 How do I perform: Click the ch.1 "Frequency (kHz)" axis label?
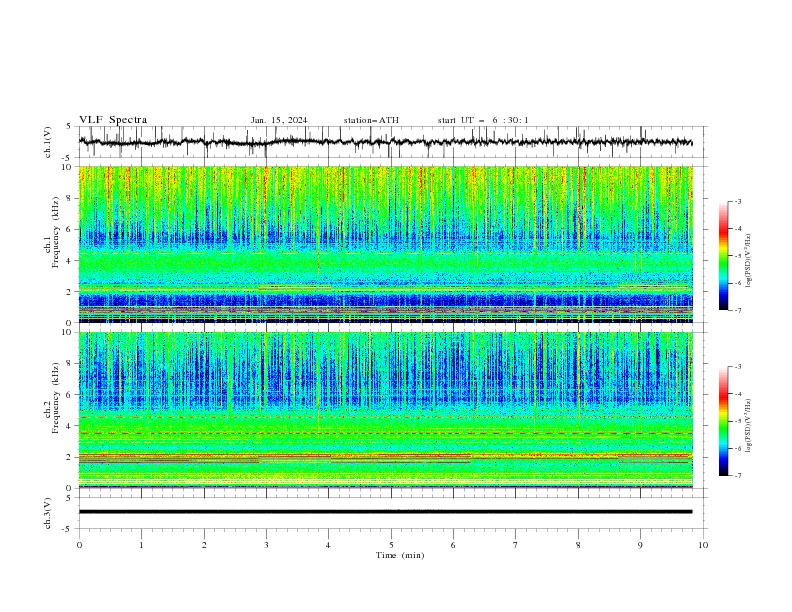[56, 232]
